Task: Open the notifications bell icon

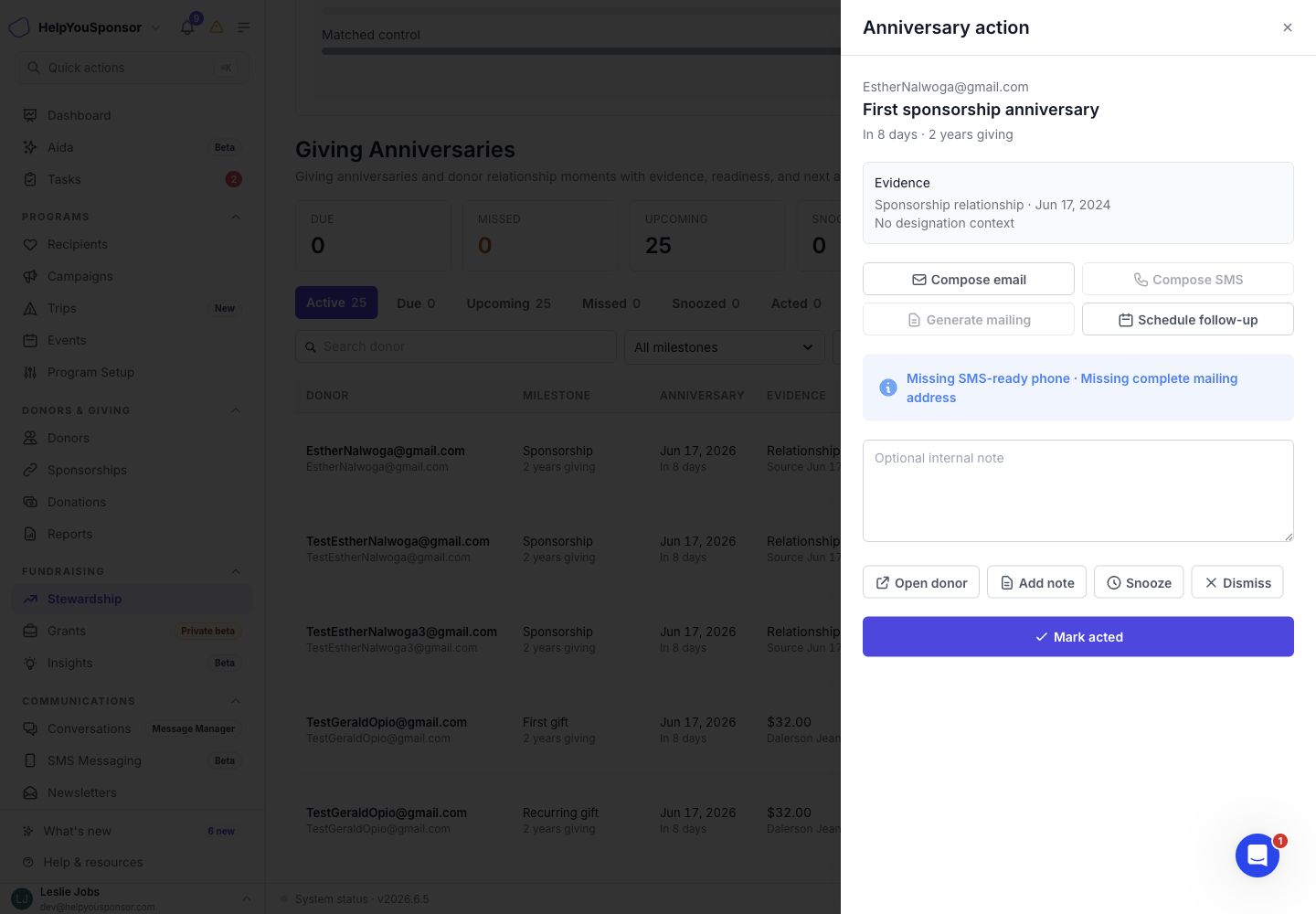Action: click(187, 27)
